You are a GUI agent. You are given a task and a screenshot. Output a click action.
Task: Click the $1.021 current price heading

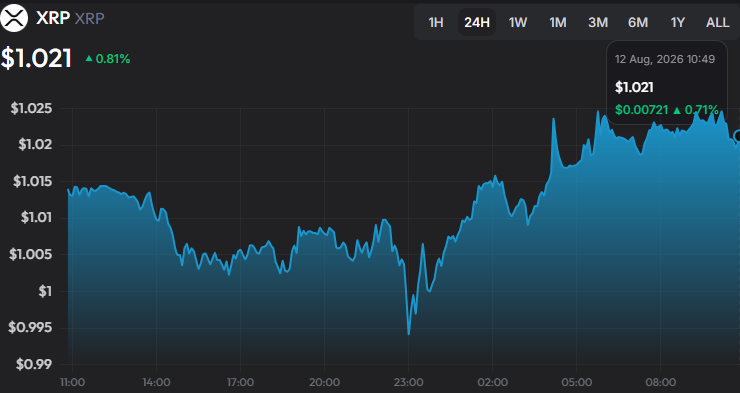36,59
